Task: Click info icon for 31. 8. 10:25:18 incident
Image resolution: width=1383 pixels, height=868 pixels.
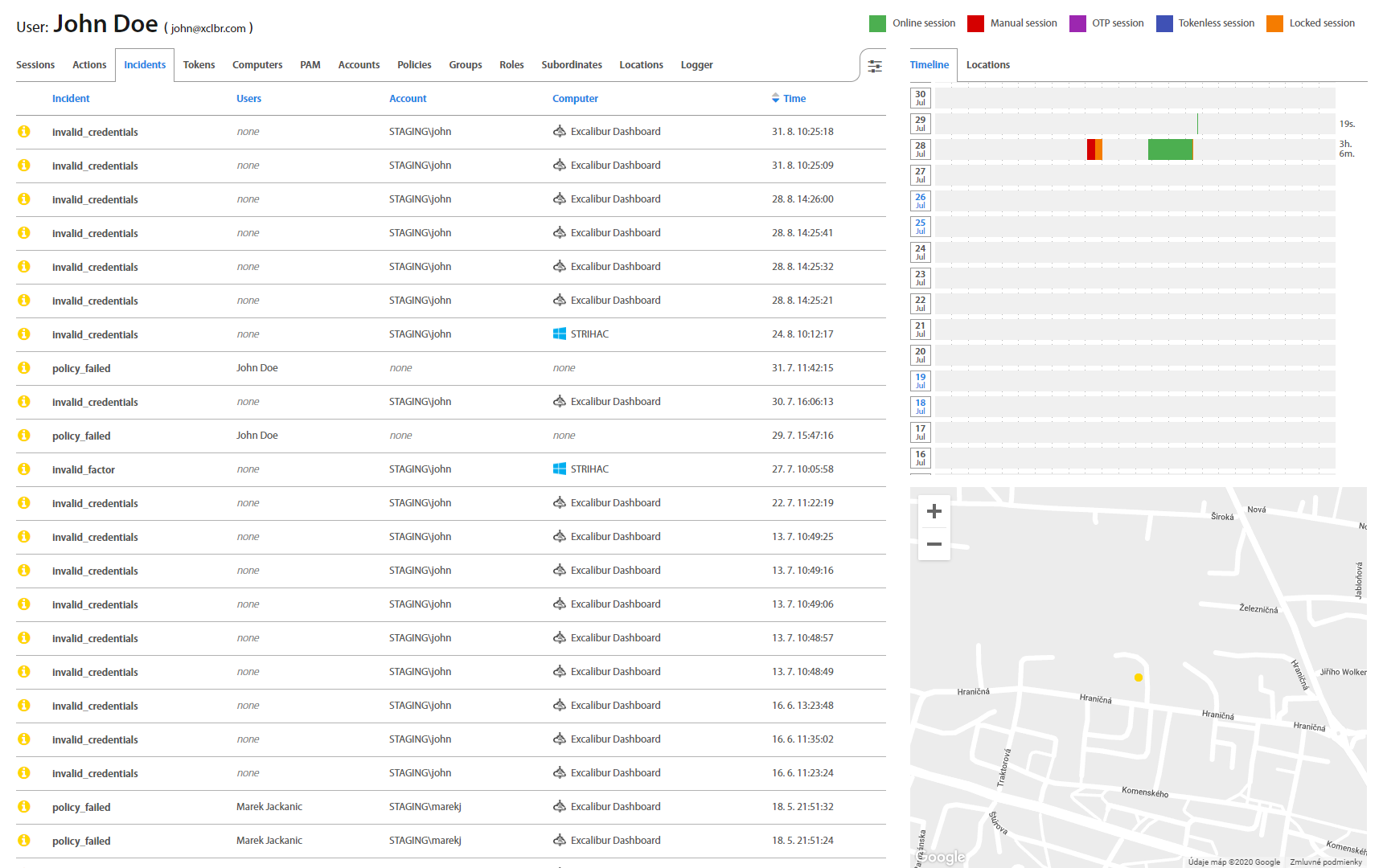Action: click(x=24, y=132)
